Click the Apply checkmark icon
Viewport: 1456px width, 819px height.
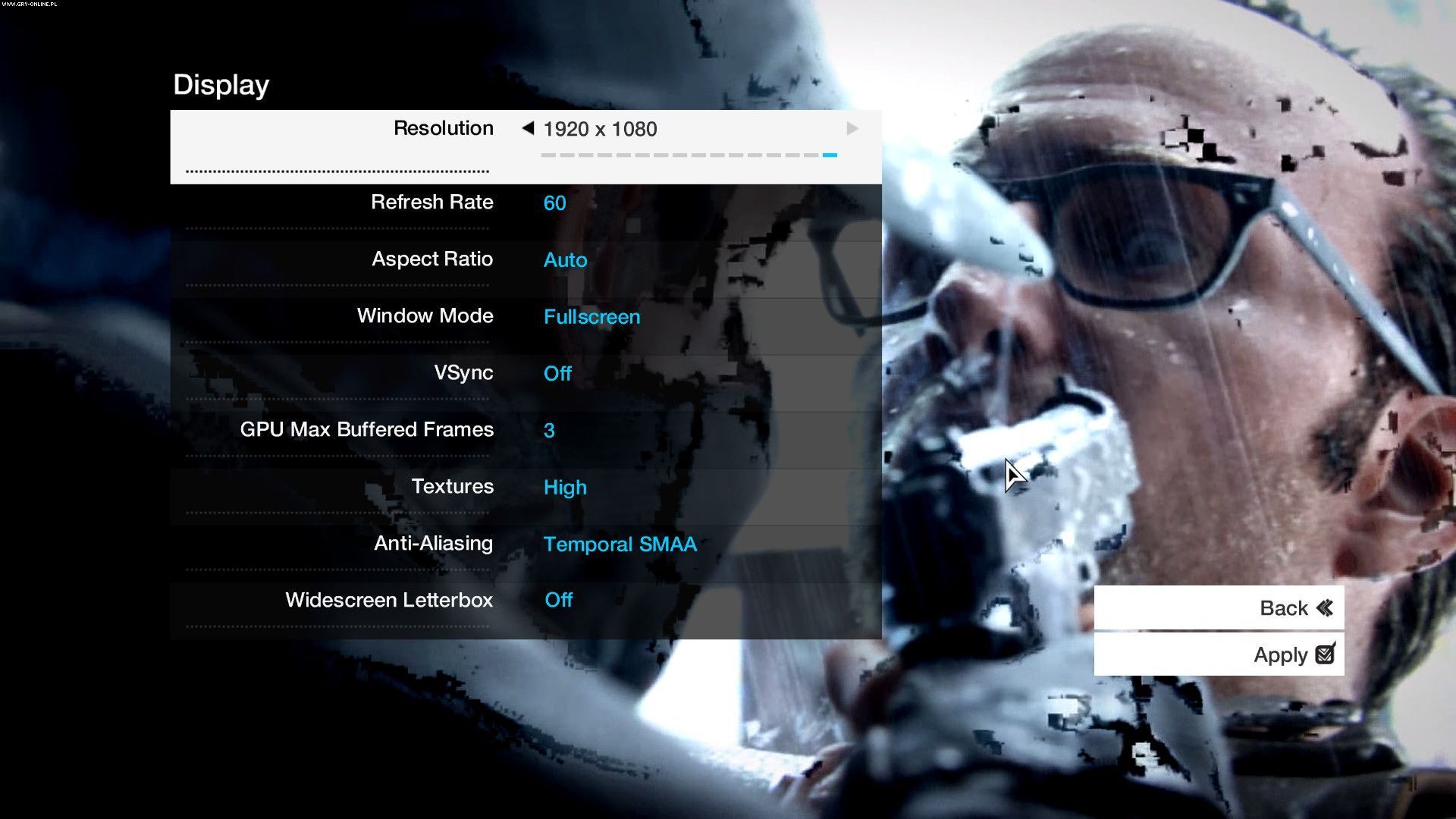point(1325,654)
